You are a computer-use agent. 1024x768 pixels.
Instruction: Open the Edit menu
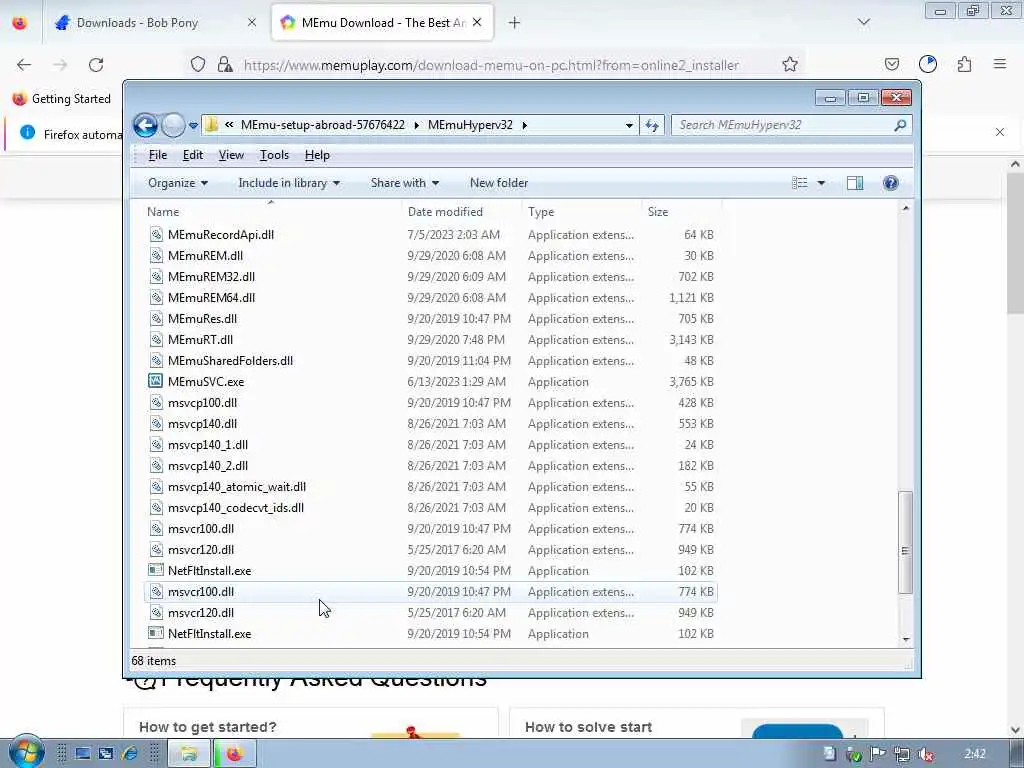(x=193, y=155)
